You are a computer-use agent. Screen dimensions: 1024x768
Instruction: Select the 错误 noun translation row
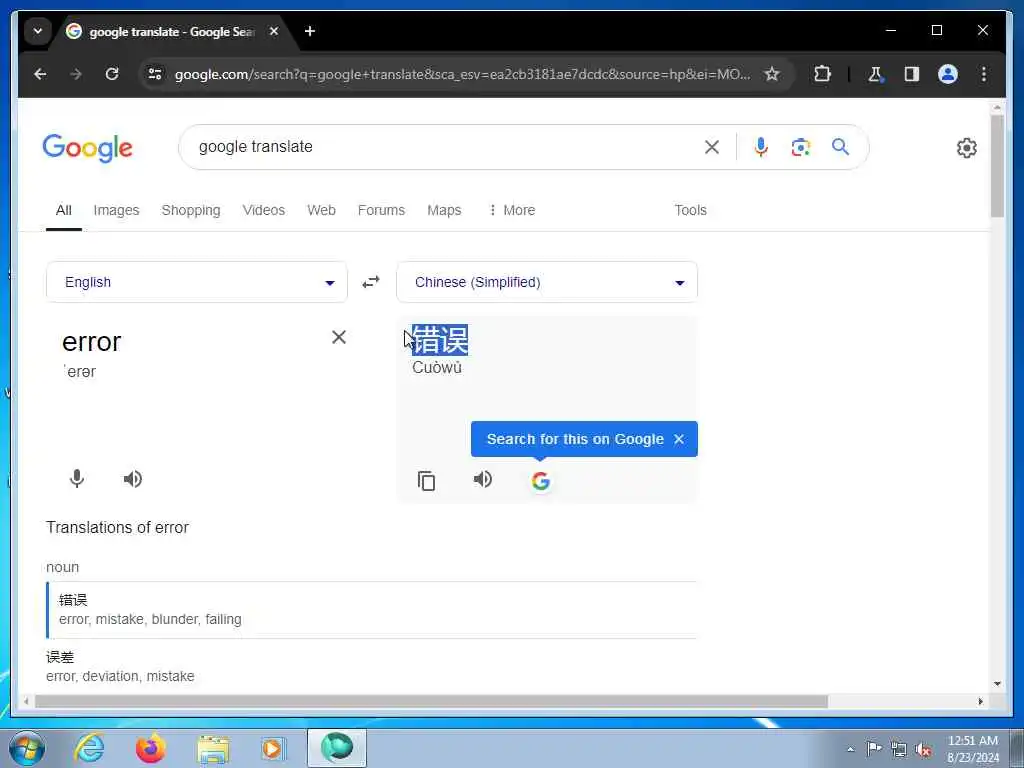tap(372, 609)
